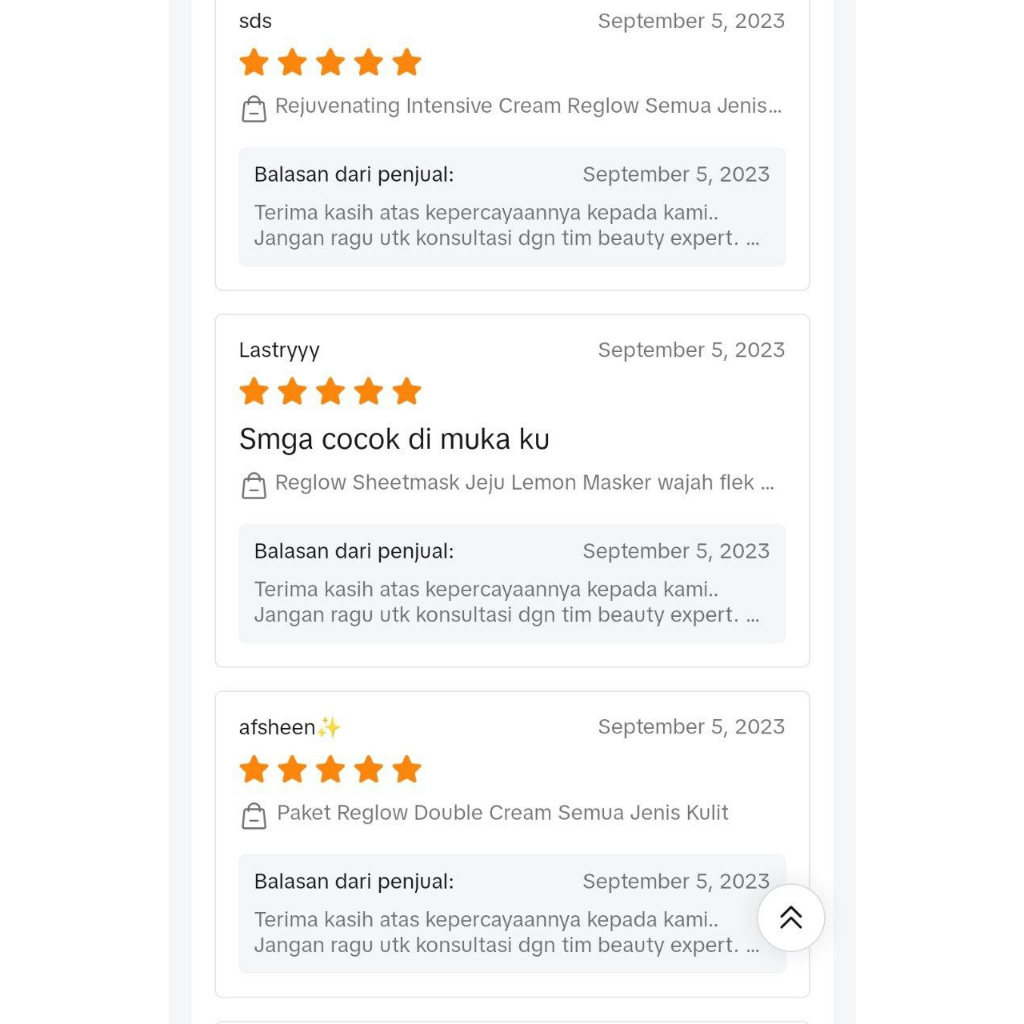This screenshot has width=1024, height=1024.
Task: Tap the scroll-to-top double chevron button
Action: (791, 917)
